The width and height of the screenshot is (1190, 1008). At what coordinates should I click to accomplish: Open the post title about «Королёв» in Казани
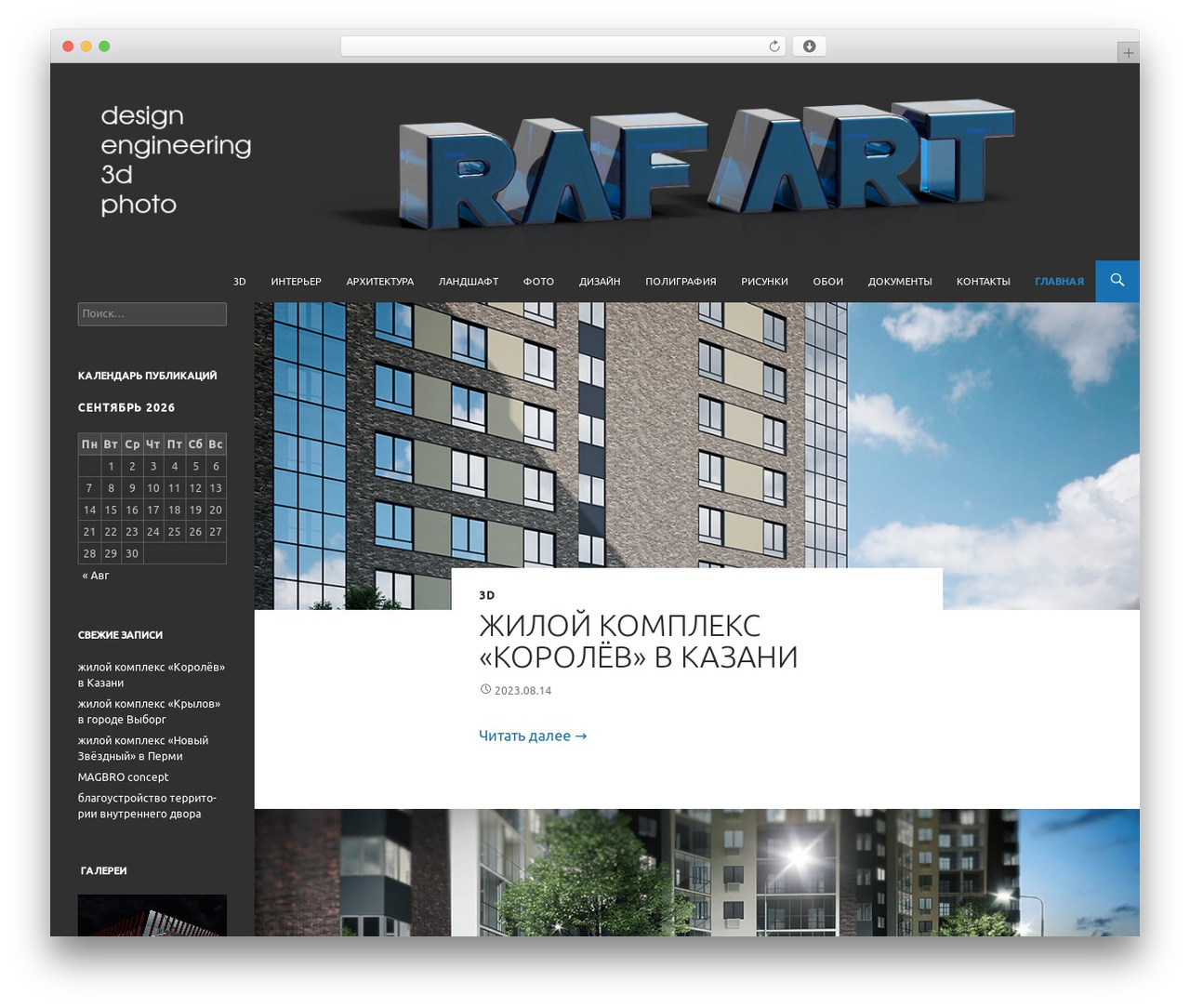coord(638,641)
